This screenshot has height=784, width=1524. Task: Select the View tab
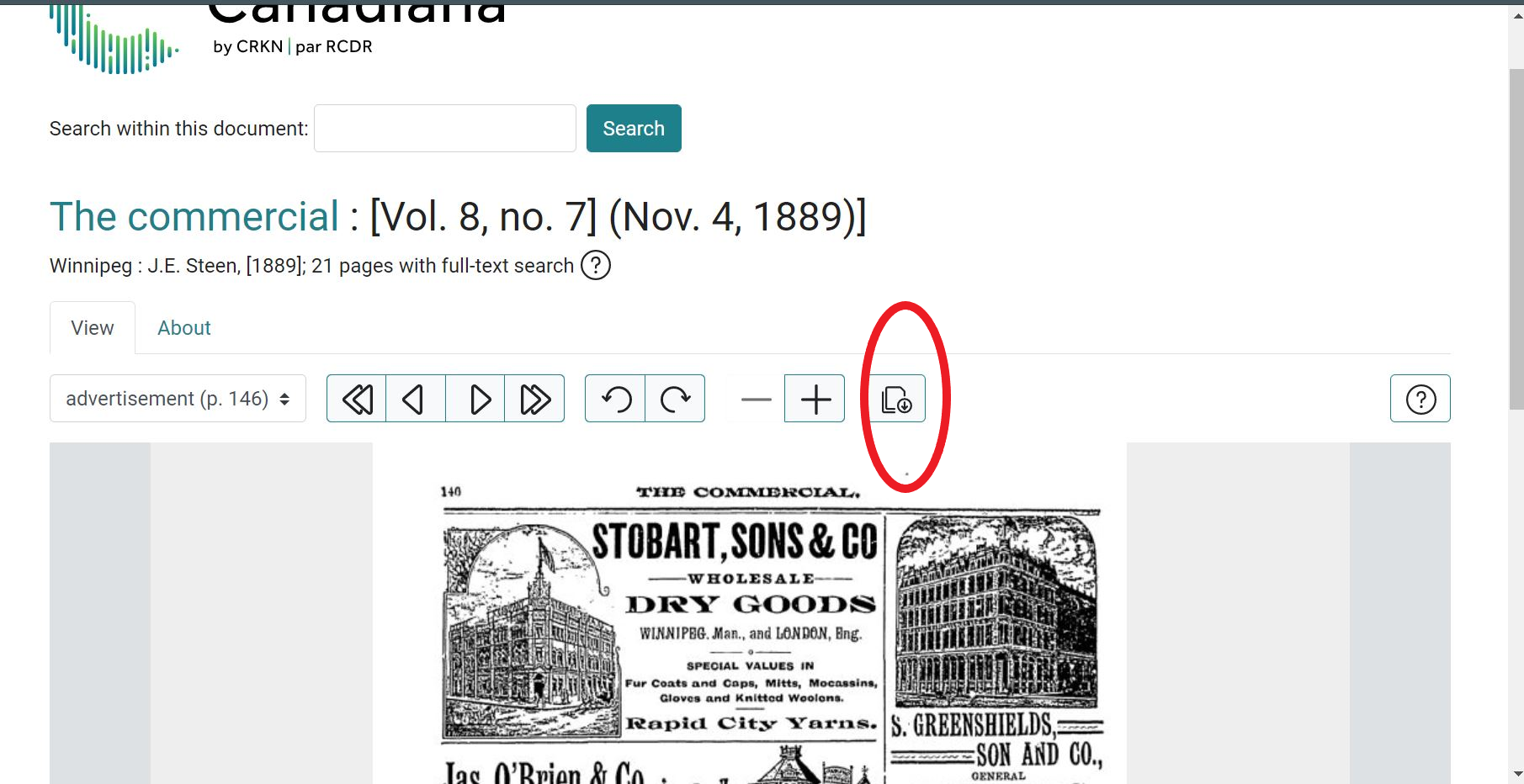(x=93, y=328)
